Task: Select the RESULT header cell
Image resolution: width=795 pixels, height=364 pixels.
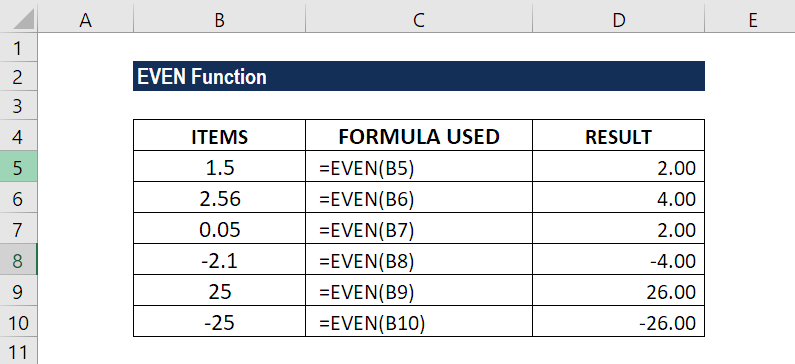Action: (619, 135)
